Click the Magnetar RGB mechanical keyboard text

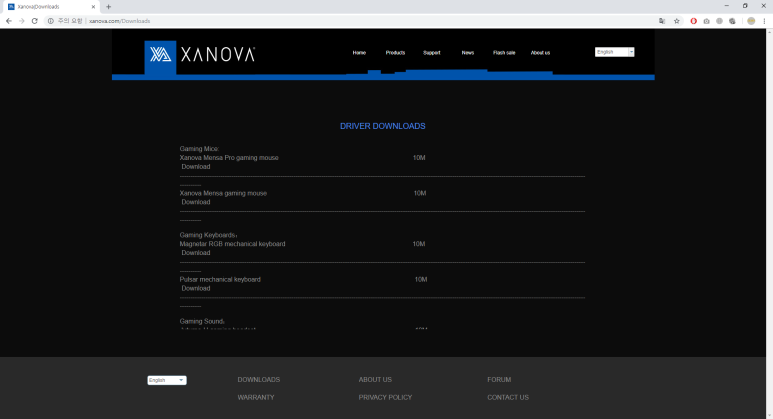232,244
